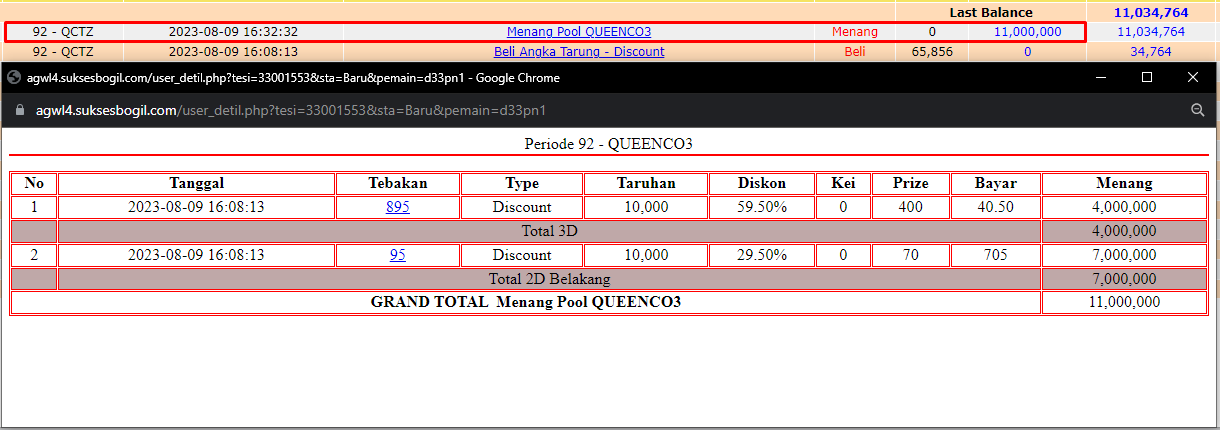
Task: Open Beli Angka Tarung - Discount link
Action: click(x=579, y=51)
